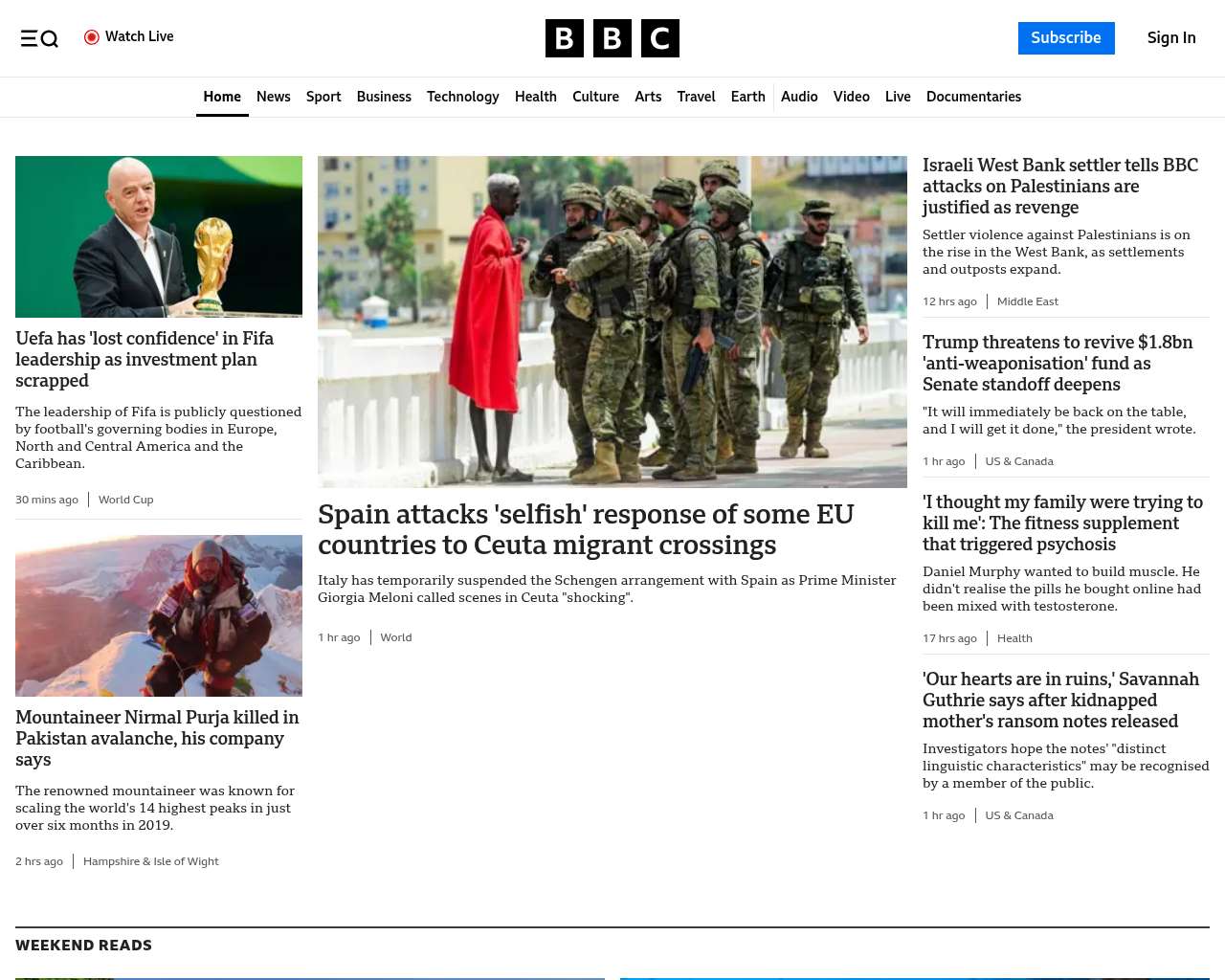Open the mountaineer on summit photo
Screen dimensions: 1225x980
point(159,615)
